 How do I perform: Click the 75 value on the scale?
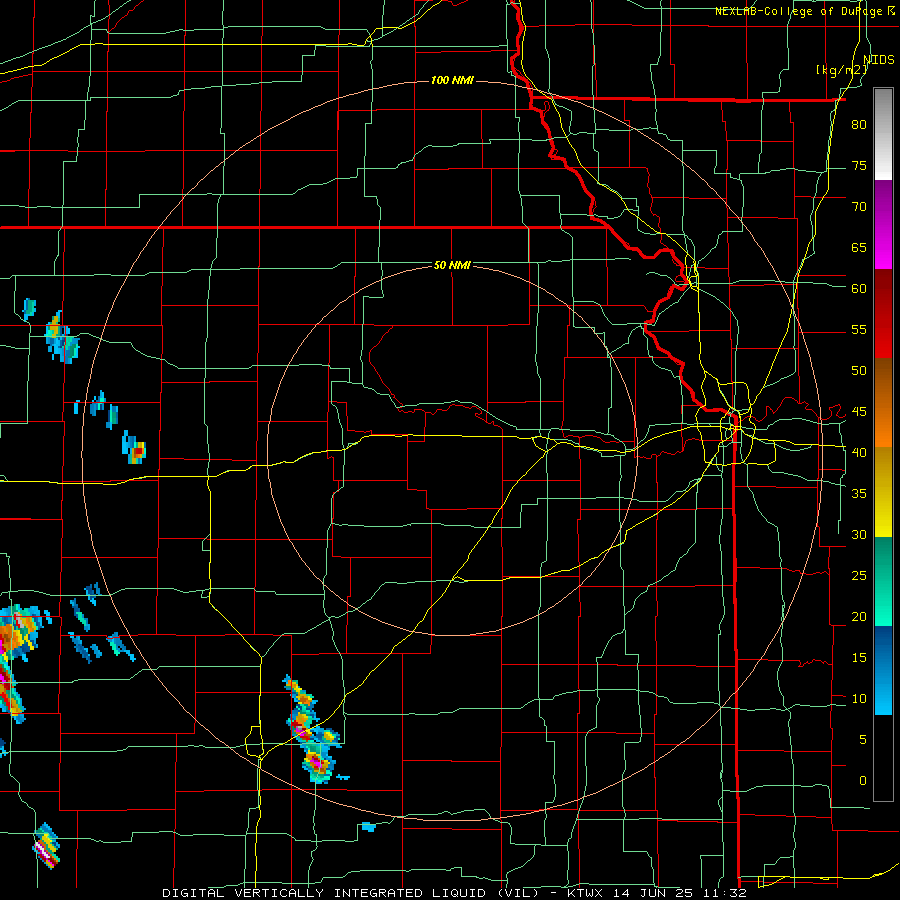tap(859, 166)
